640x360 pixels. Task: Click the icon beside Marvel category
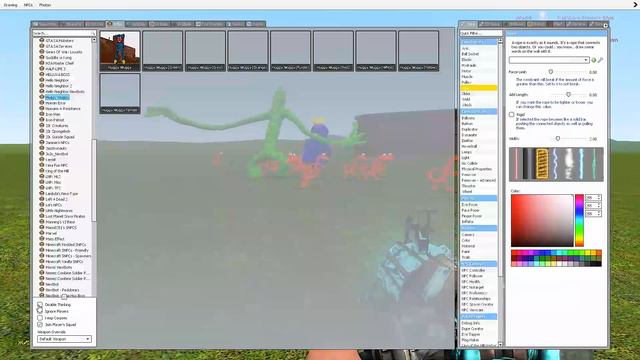pyautogui.click(x=42, y=233)
